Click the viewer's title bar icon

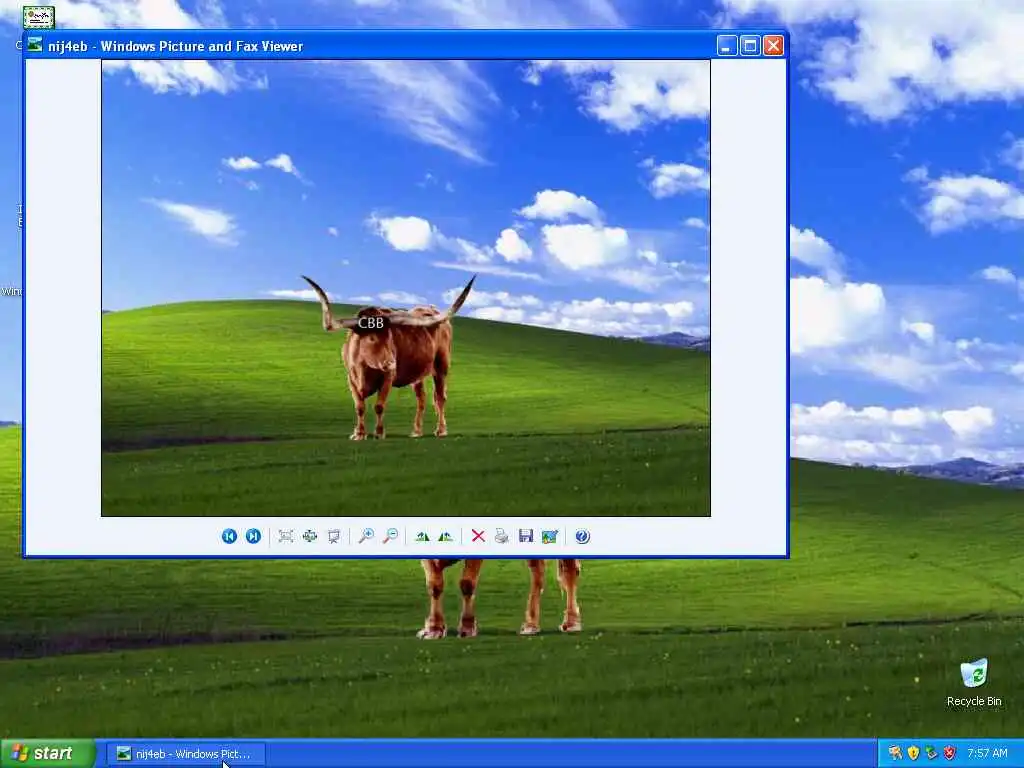pos(35,46)
